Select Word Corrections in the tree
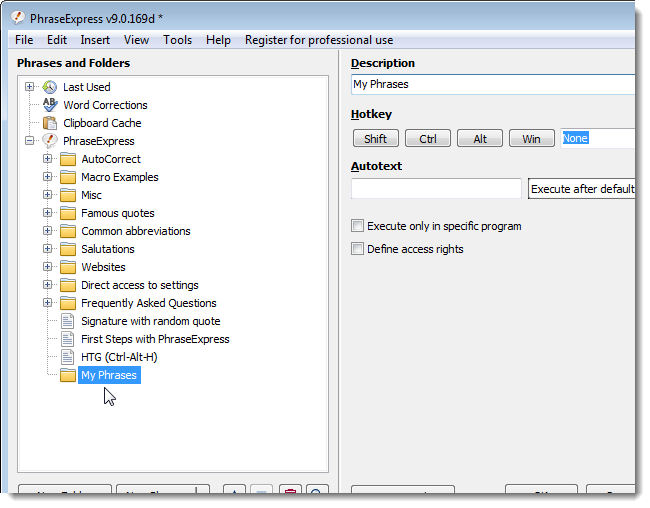This screenshot has height=508, width=650. (x=105, y=105)
